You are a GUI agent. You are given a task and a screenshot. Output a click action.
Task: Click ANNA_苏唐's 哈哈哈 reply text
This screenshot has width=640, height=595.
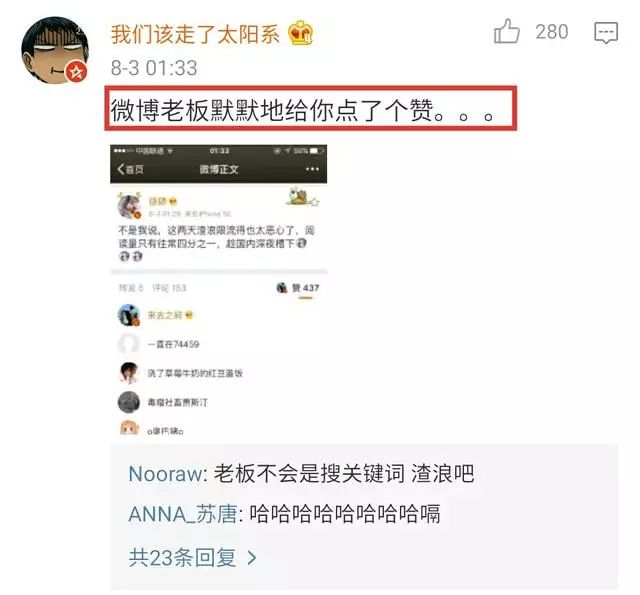click(x=345, y=514)
